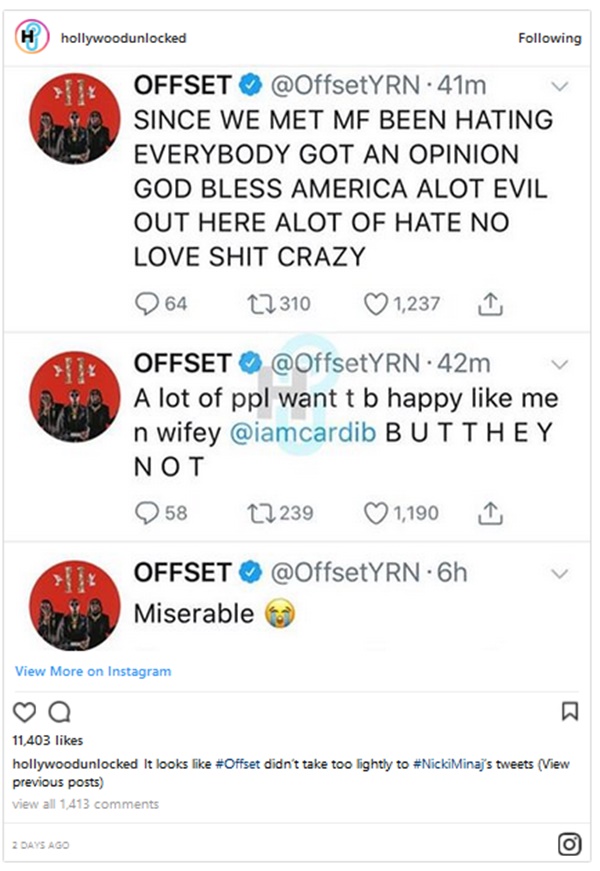
Task: View all 1,413 comments
Action: click(85, 804)
